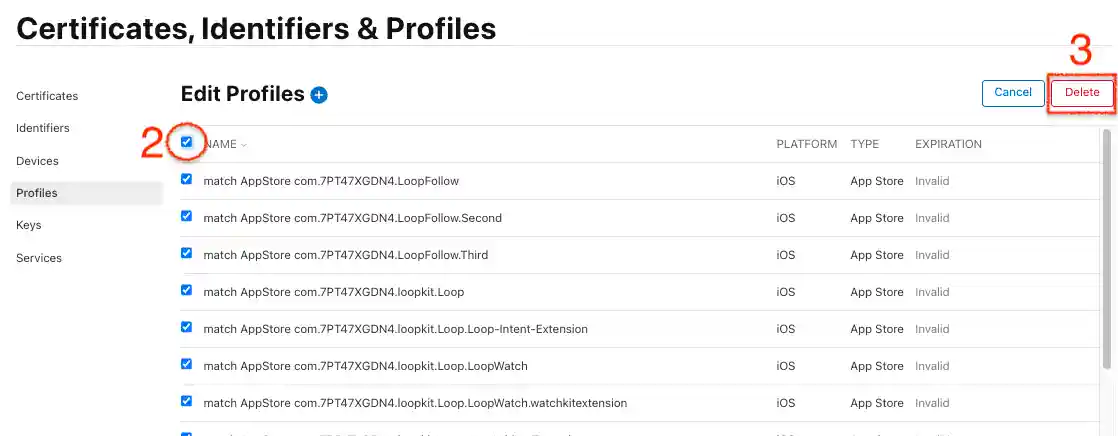The width and height of the screenshot is (1118, 436).
Task: Click the Cancel button
Action: pos(1013,93)
